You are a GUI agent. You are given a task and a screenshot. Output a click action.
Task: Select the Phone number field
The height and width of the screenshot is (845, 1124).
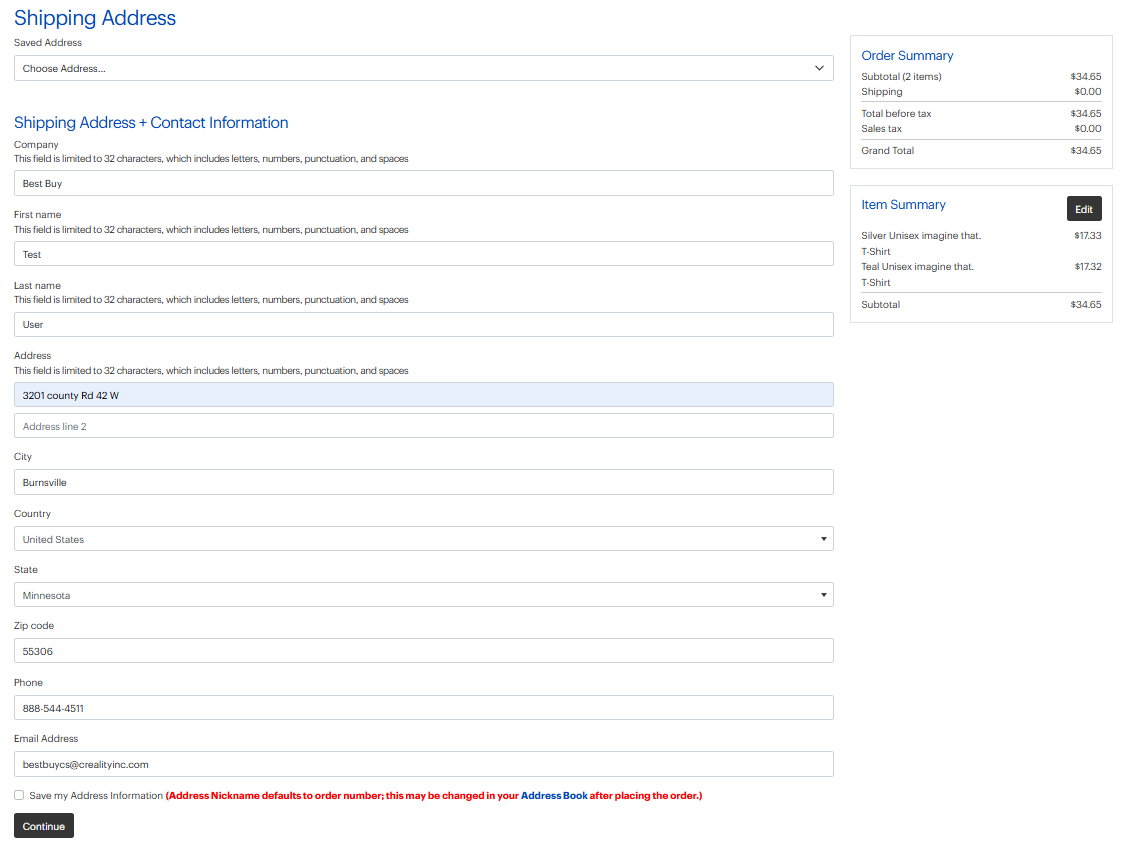pos(423,708)
